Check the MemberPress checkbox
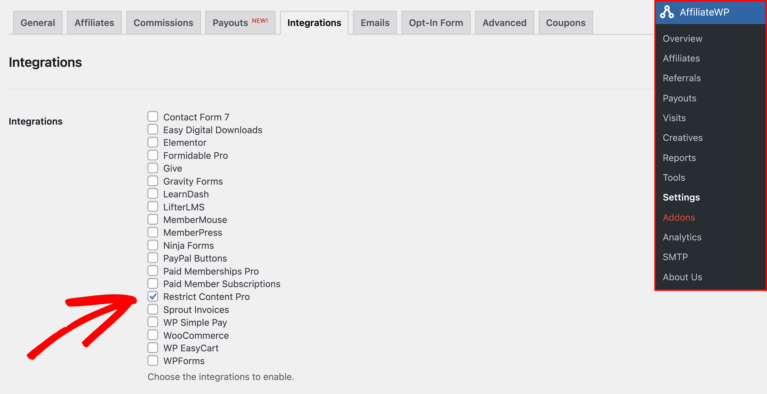Screen dimensions: 767x394 153,232
